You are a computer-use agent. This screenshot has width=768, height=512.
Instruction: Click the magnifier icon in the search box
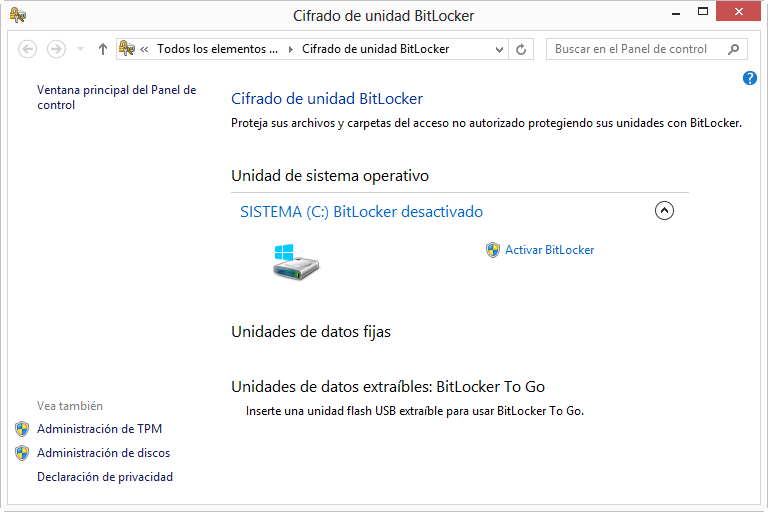coord(733,49)
